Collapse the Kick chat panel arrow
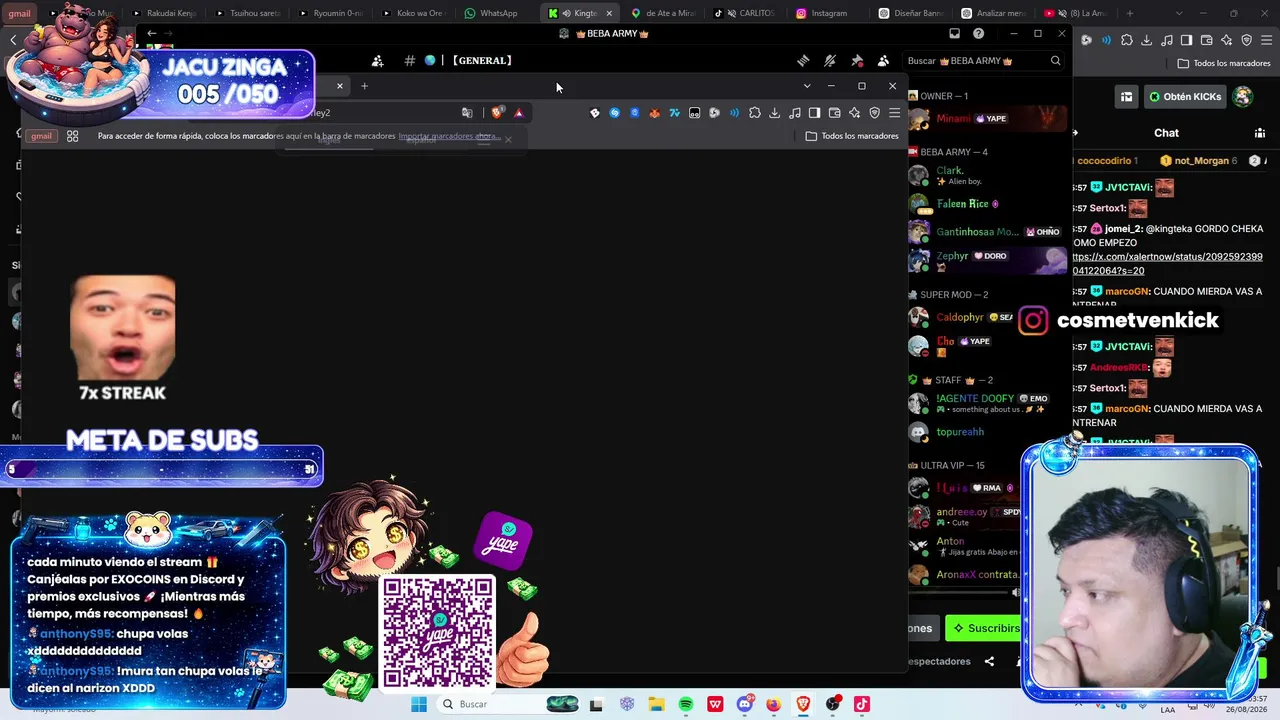The height and width of the screenshot is (720, 1280). (1075, 133)
